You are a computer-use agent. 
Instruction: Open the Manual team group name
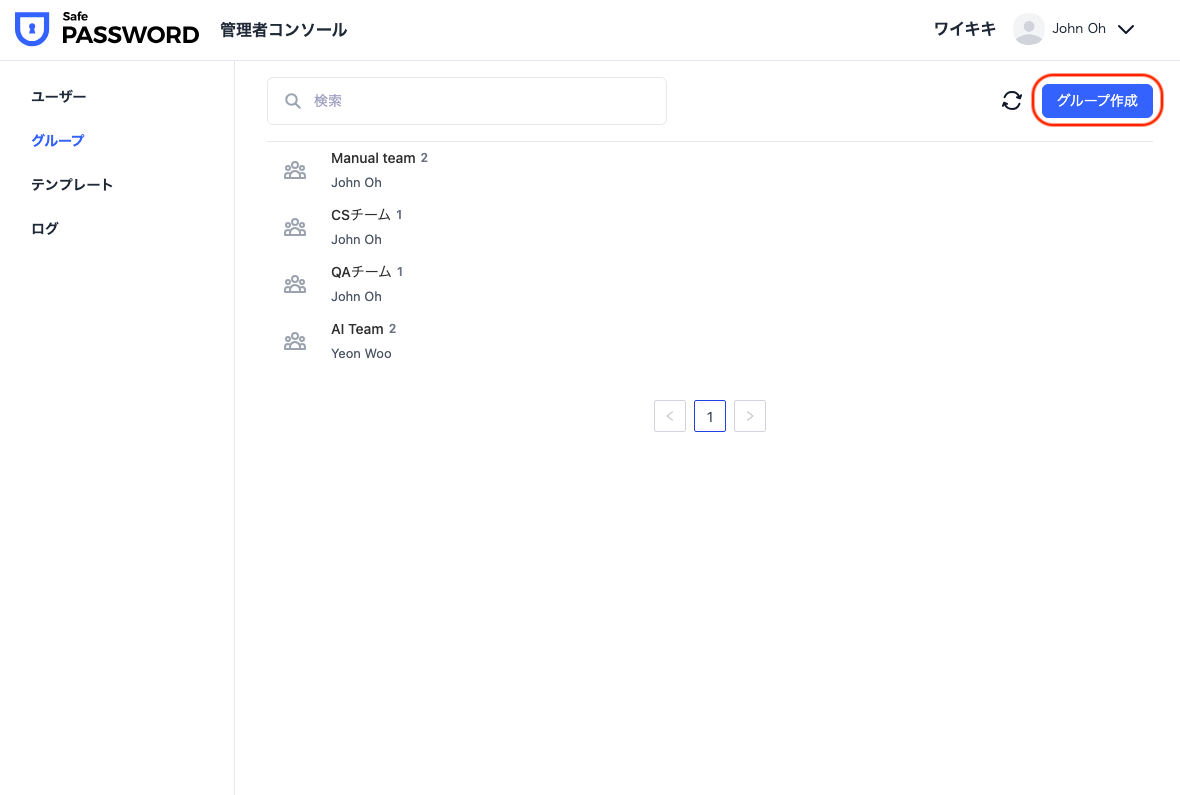click(372, 158)
